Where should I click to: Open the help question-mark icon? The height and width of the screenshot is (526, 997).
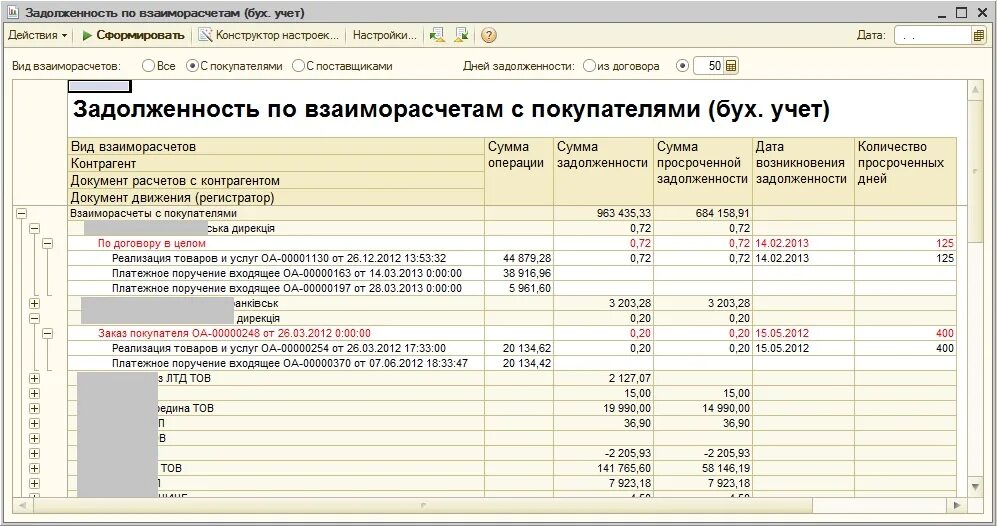[x=488, y=36]
